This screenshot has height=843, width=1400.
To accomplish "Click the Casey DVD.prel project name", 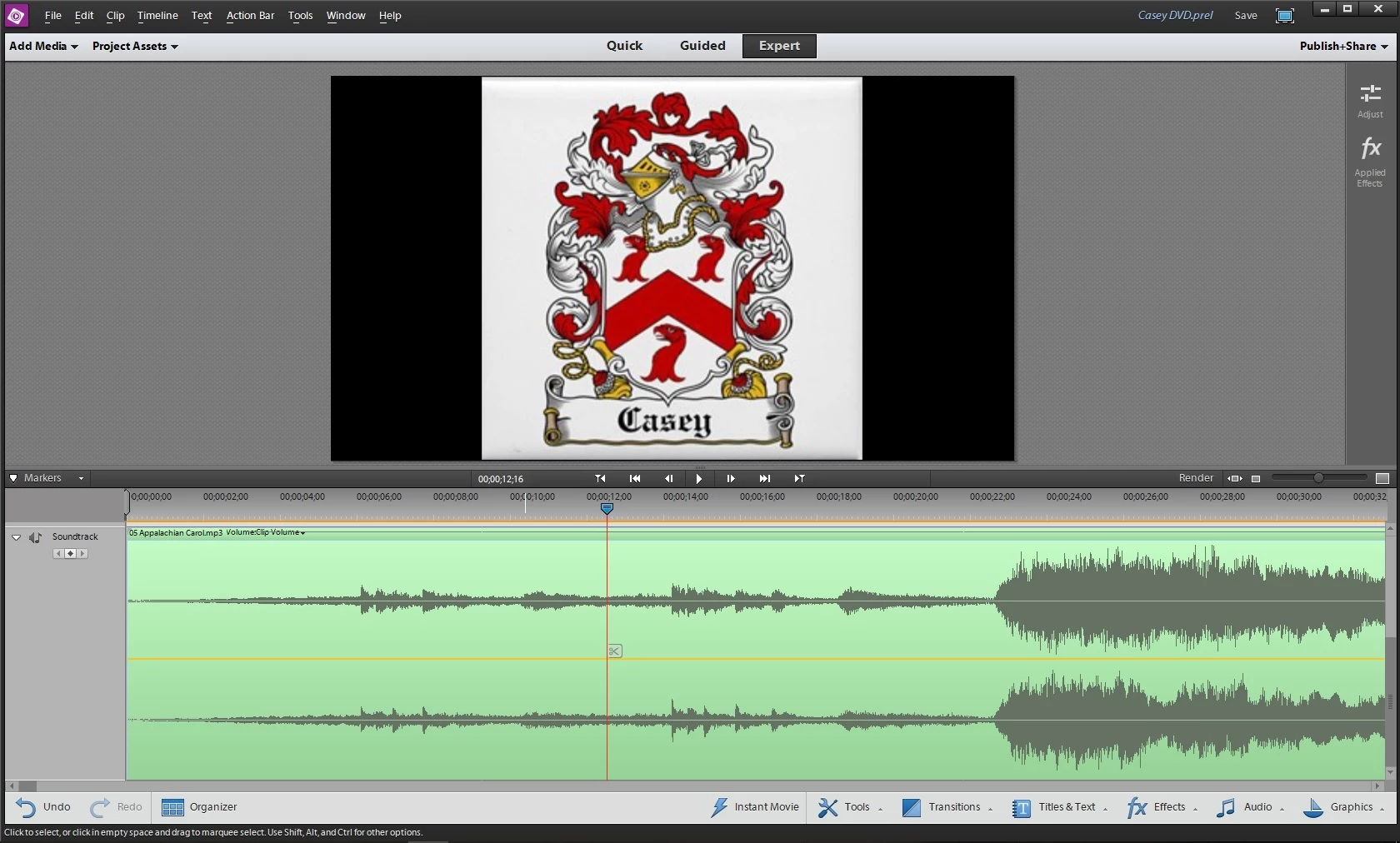I will point(1175,15).
